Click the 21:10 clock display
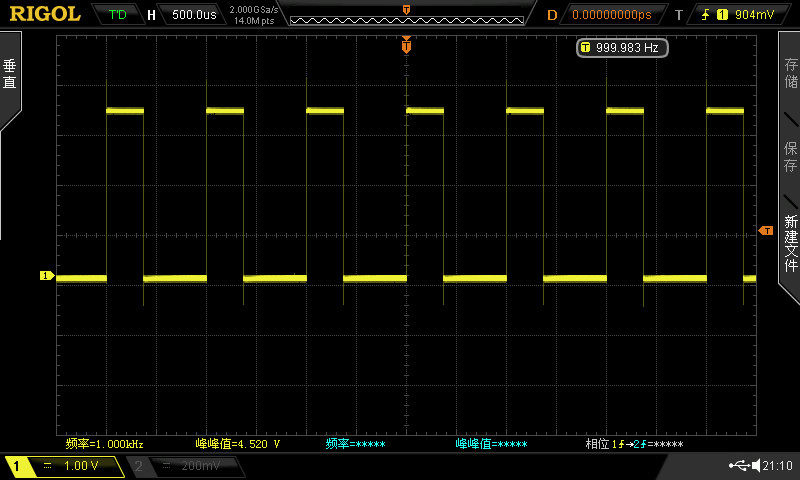Image resolution: width=800 pixels, height=480 pixels. point(778,465)
